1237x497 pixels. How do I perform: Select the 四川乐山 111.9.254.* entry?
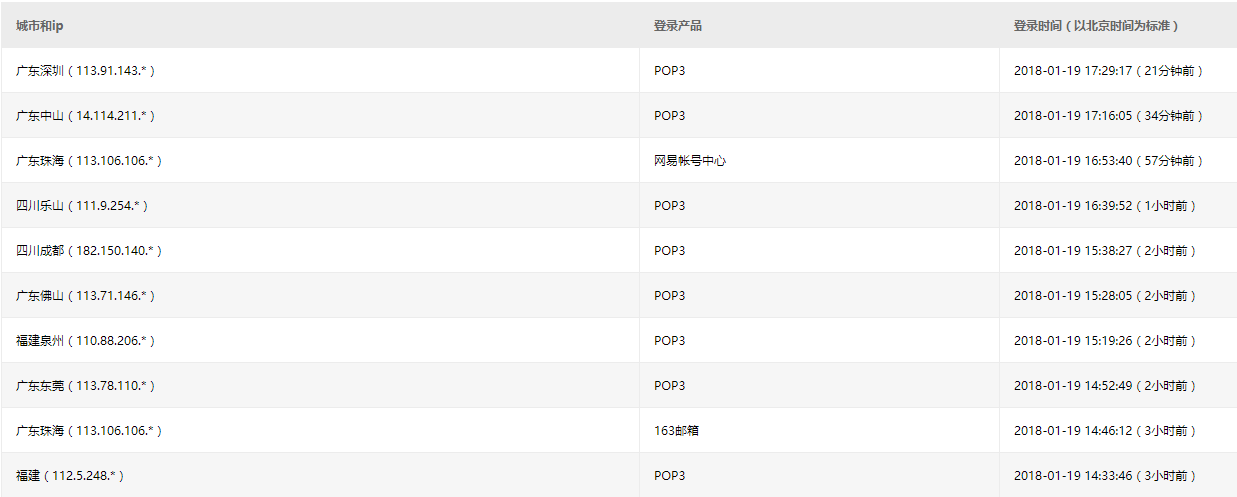point(82,206)
